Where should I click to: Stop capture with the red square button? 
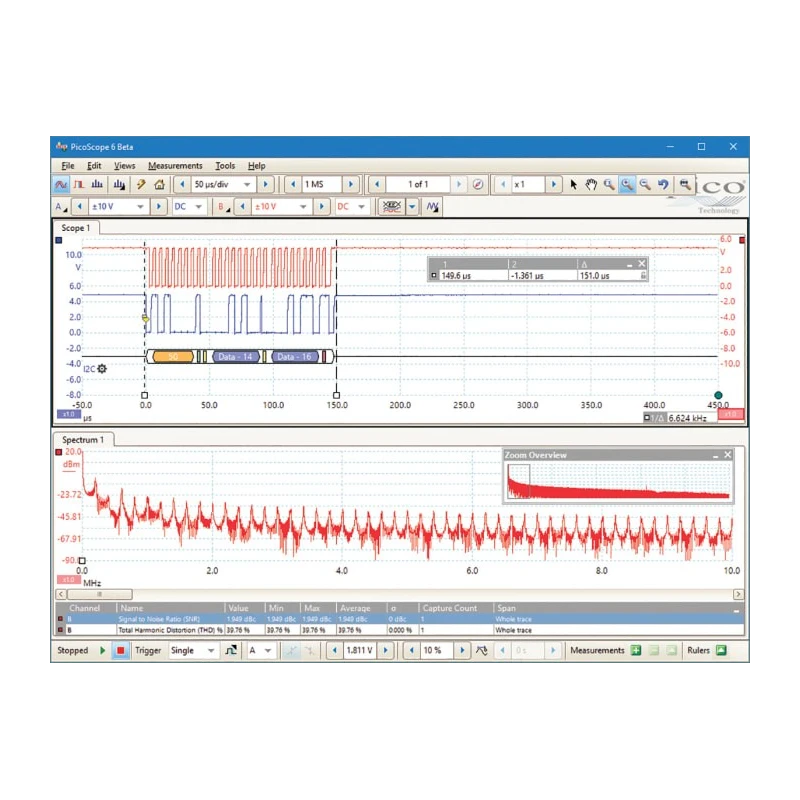point(121,651)
